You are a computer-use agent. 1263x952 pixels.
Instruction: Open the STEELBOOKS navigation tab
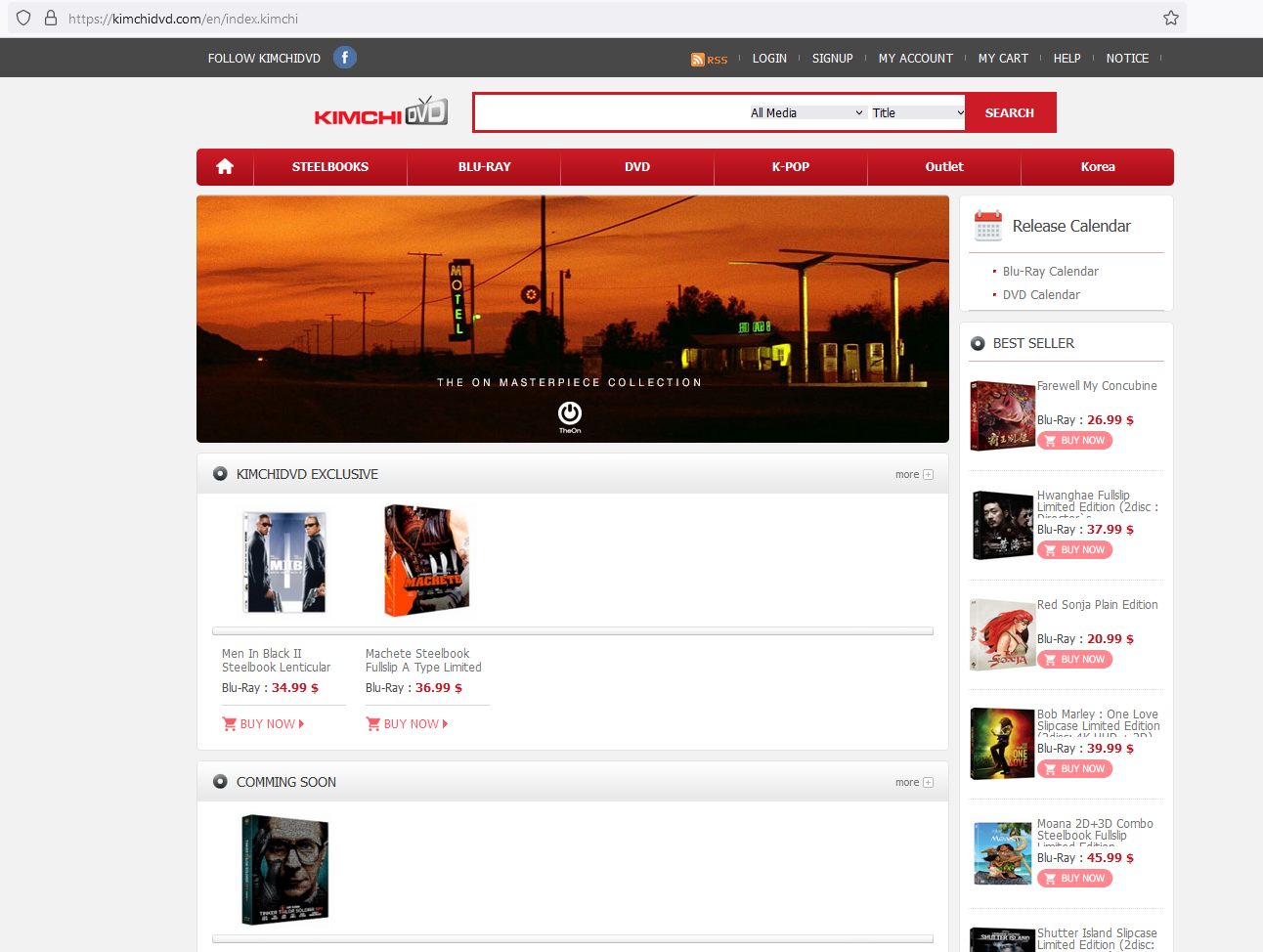click(330, 167)
